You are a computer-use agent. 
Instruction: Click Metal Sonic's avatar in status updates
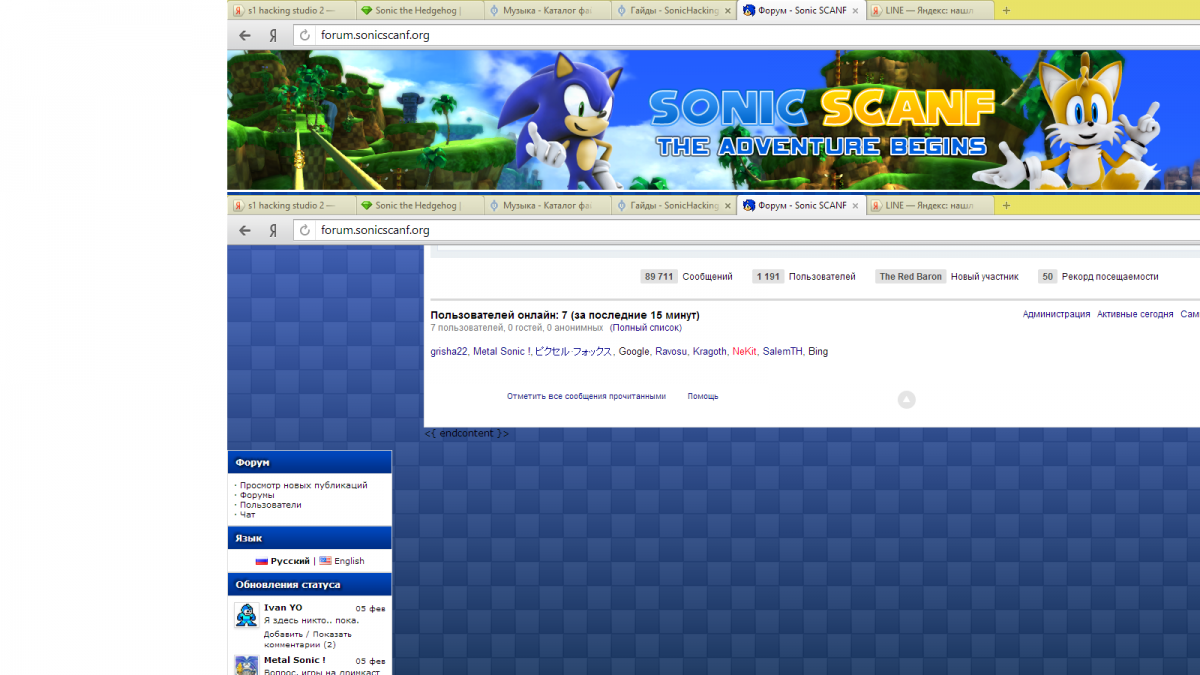pyautogui.click(x=246, y=665)
